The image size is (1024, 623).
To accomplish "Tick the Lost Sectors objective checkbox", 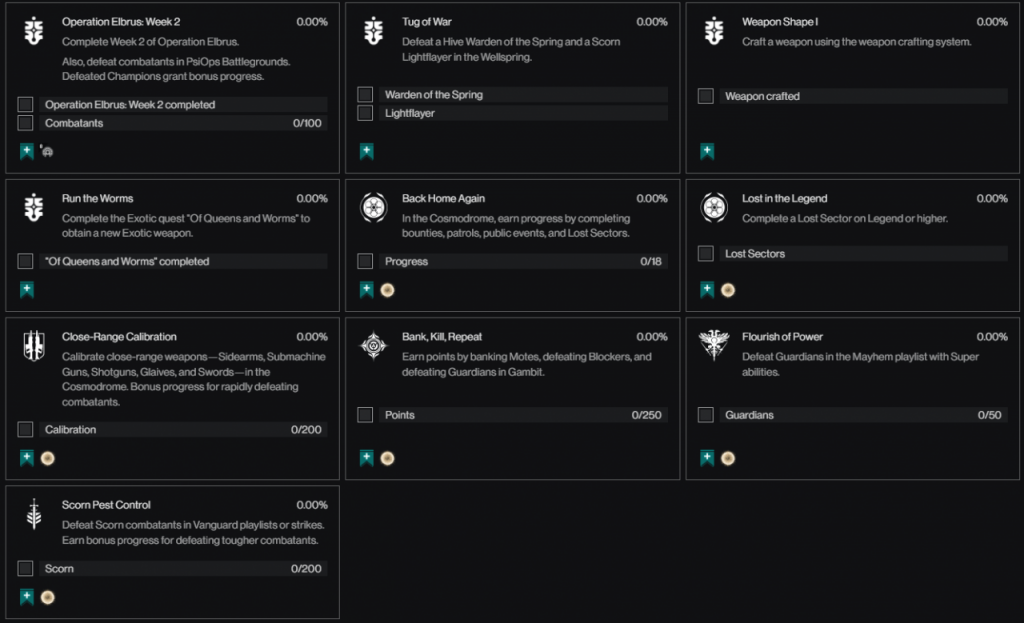I will (x=705, y=254).
